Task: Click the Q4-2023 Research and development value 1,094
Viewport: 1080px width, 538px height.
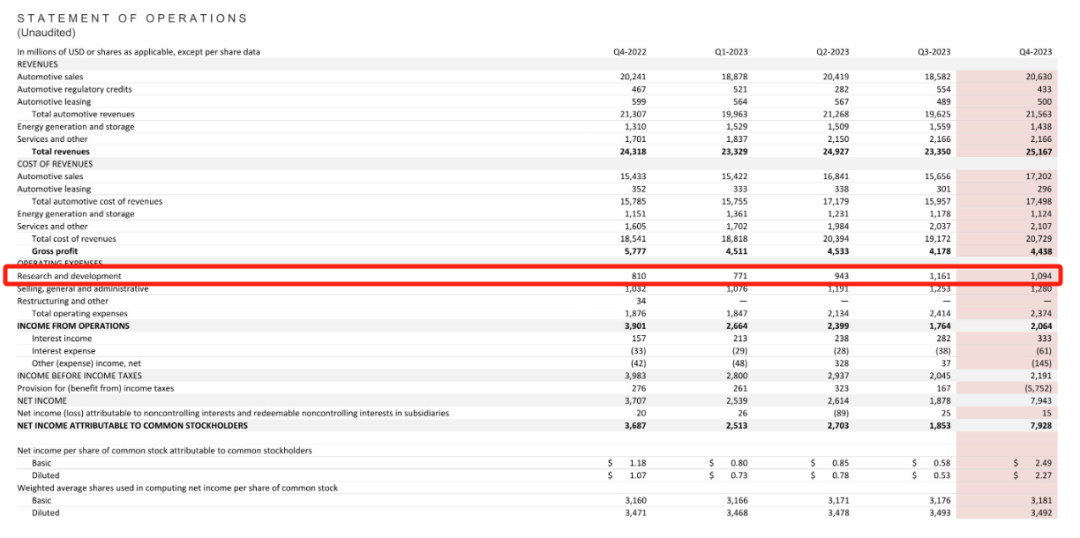Action: click(1040, 276)
